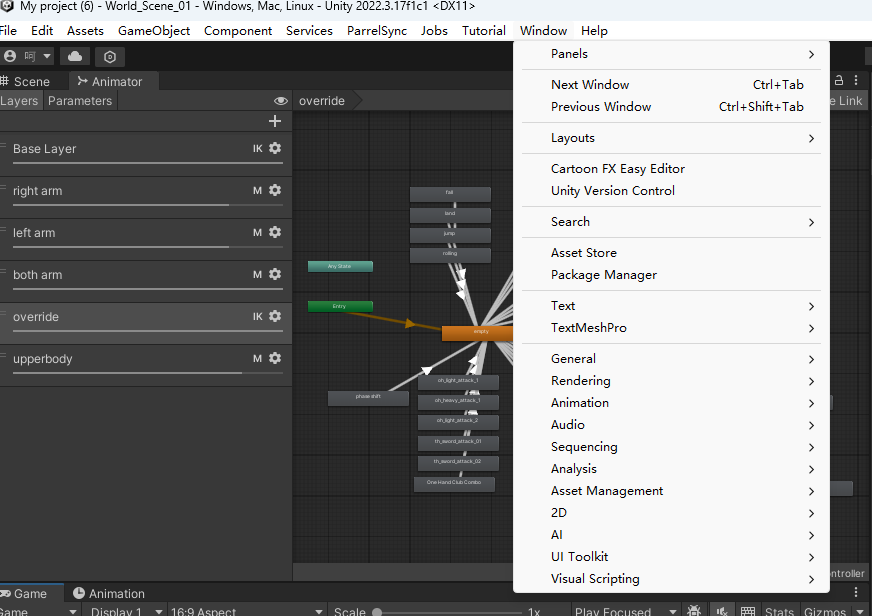This screenshot has height=616, width=872.
Task: Open the ParrelSync menu
Action: [376, 31]
